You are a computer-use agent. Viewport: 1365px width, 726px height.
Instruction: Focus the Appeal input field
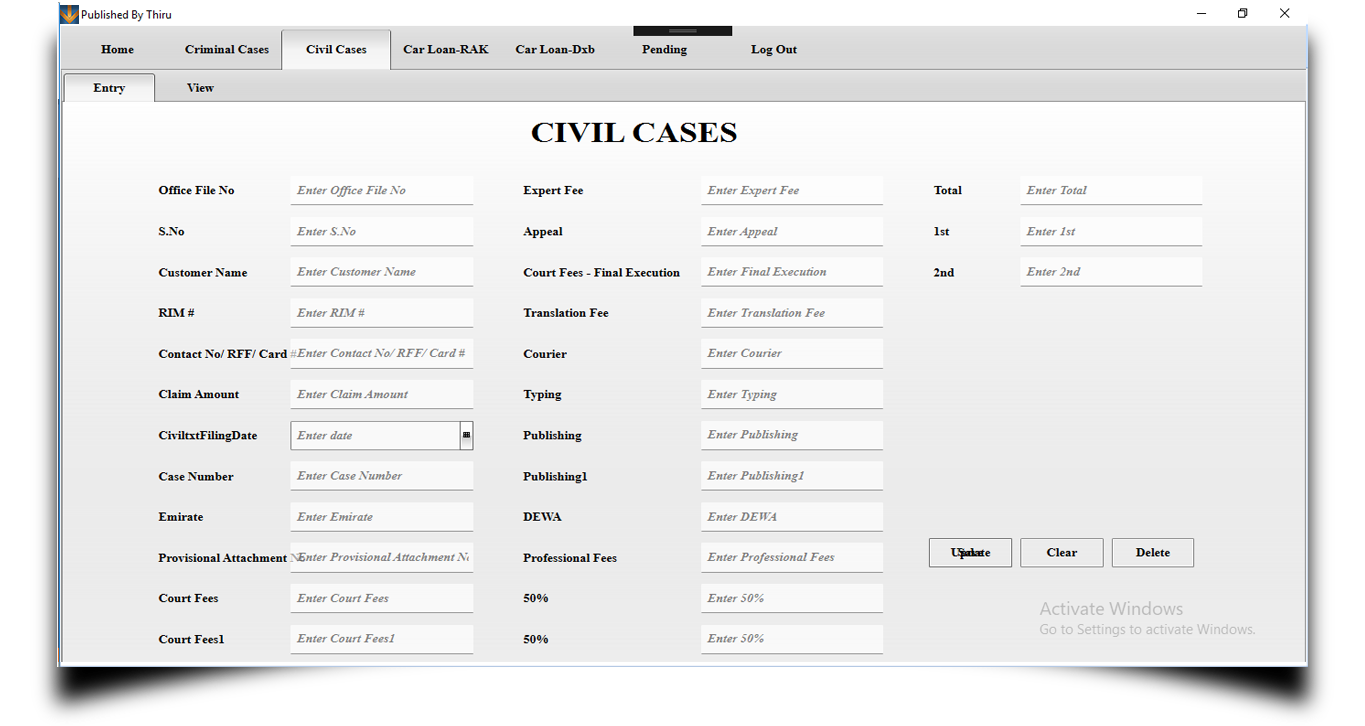click(792, 231)
